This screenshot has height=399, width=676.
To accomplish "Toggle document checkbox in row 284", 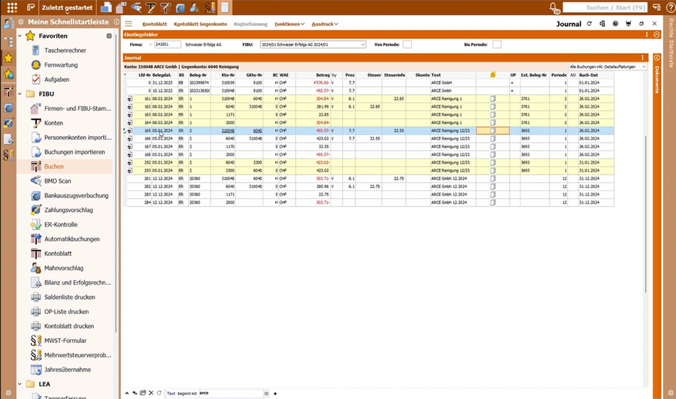I will point(493,202).
